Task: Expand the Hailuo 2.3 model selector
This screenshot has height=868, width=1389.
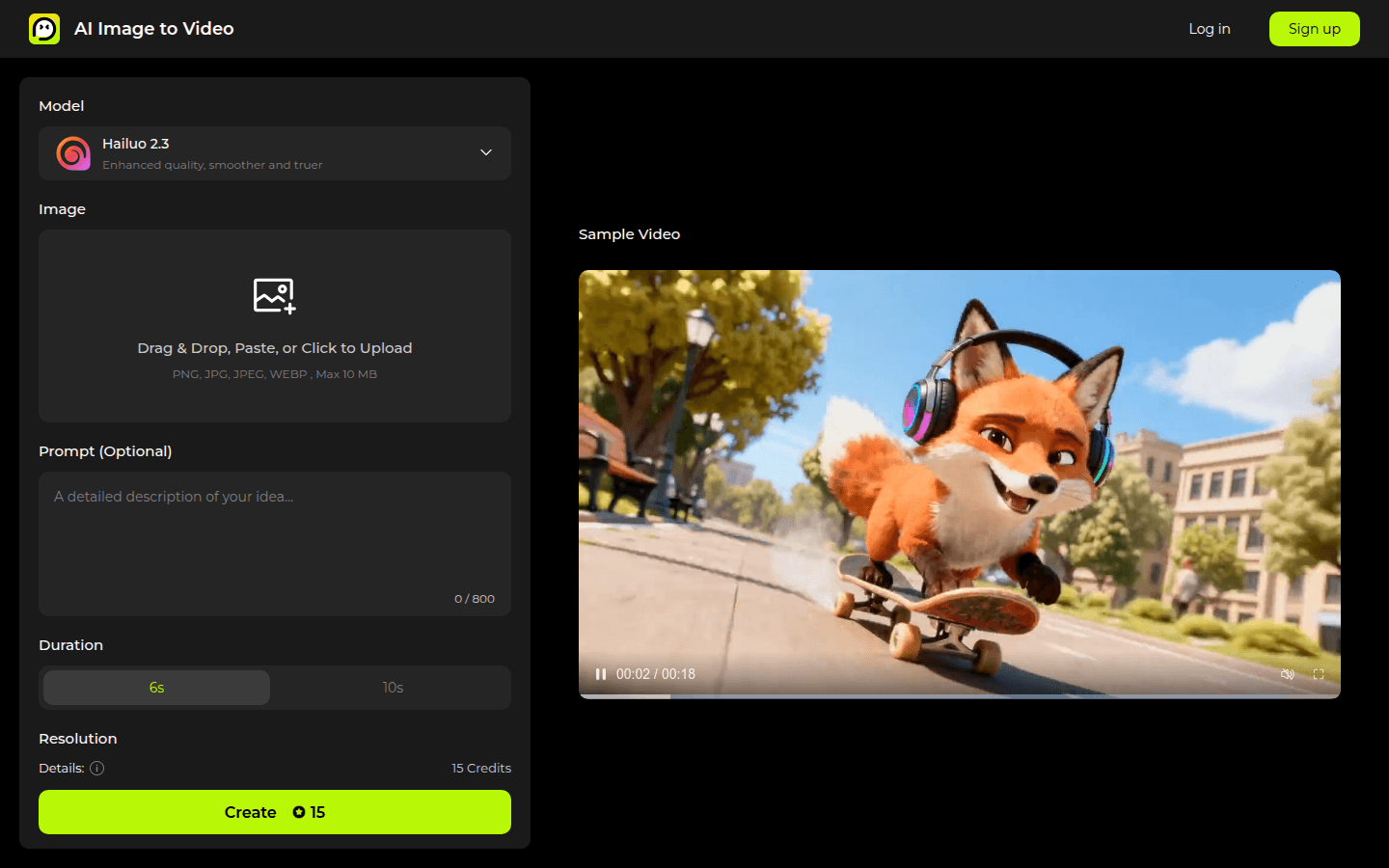Action: (x=274, y=152)
